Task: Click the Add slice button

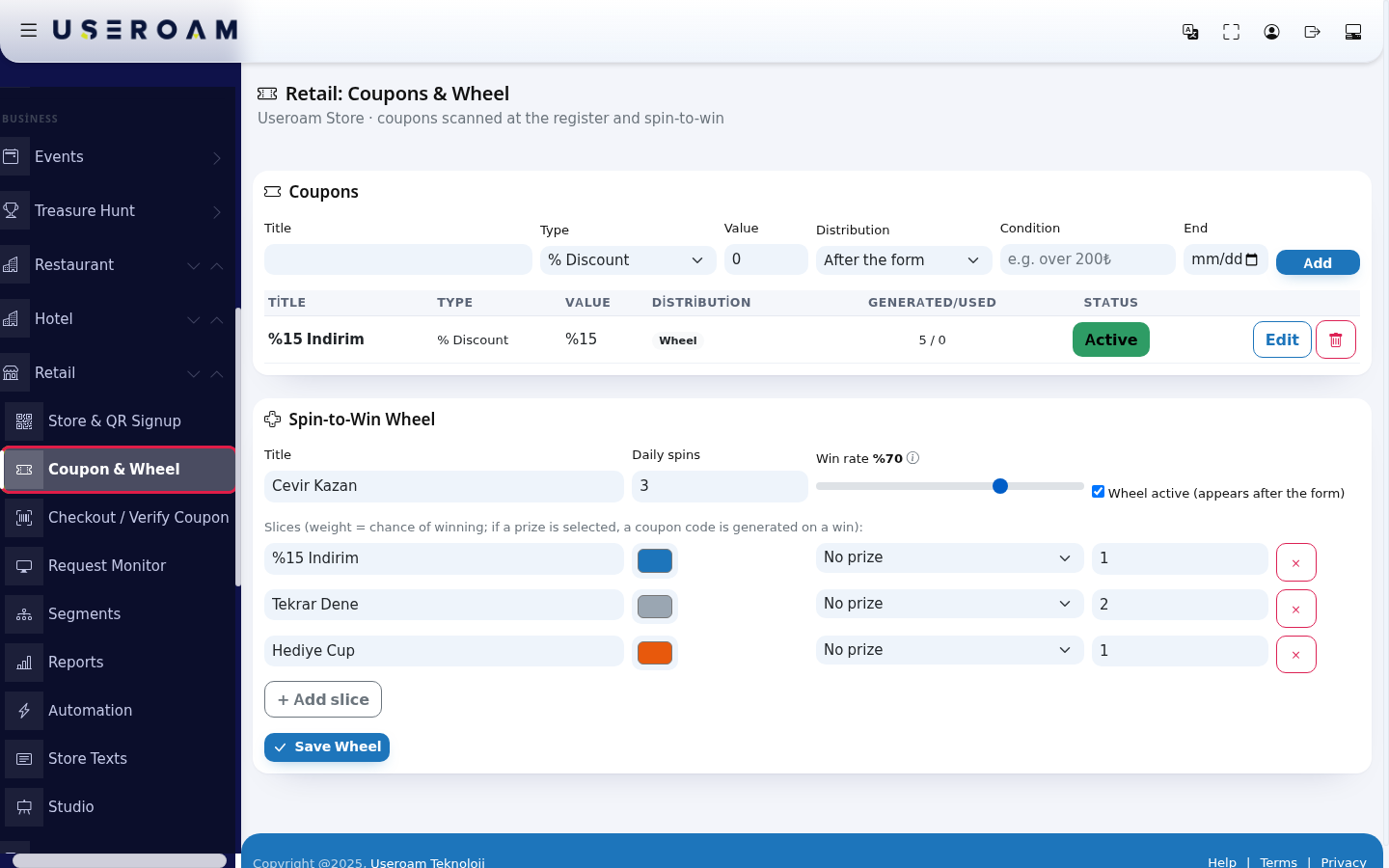Action: [323, 699]
